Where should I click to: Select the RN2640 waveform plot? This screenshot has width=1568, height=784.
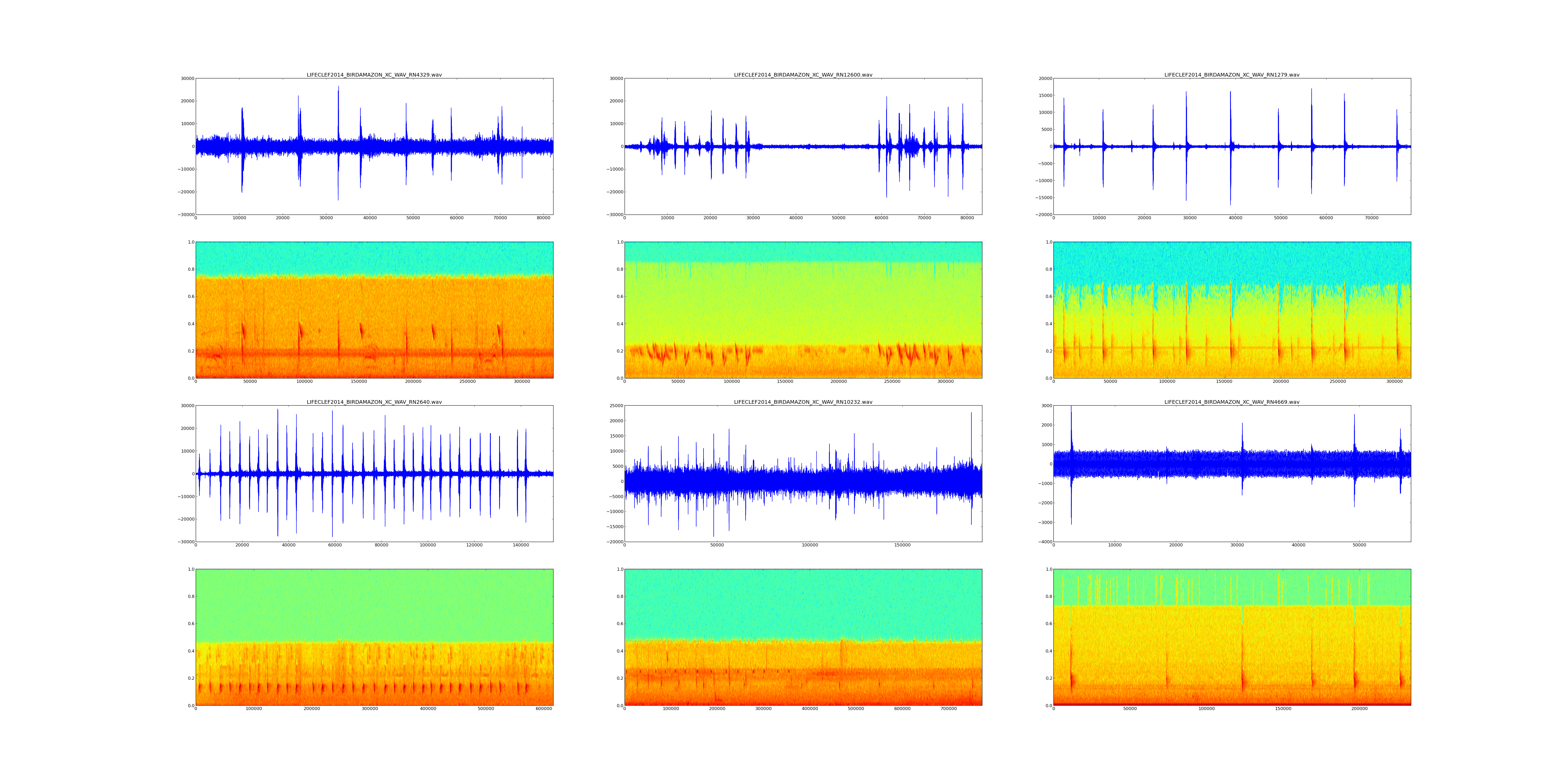(374, 474)
